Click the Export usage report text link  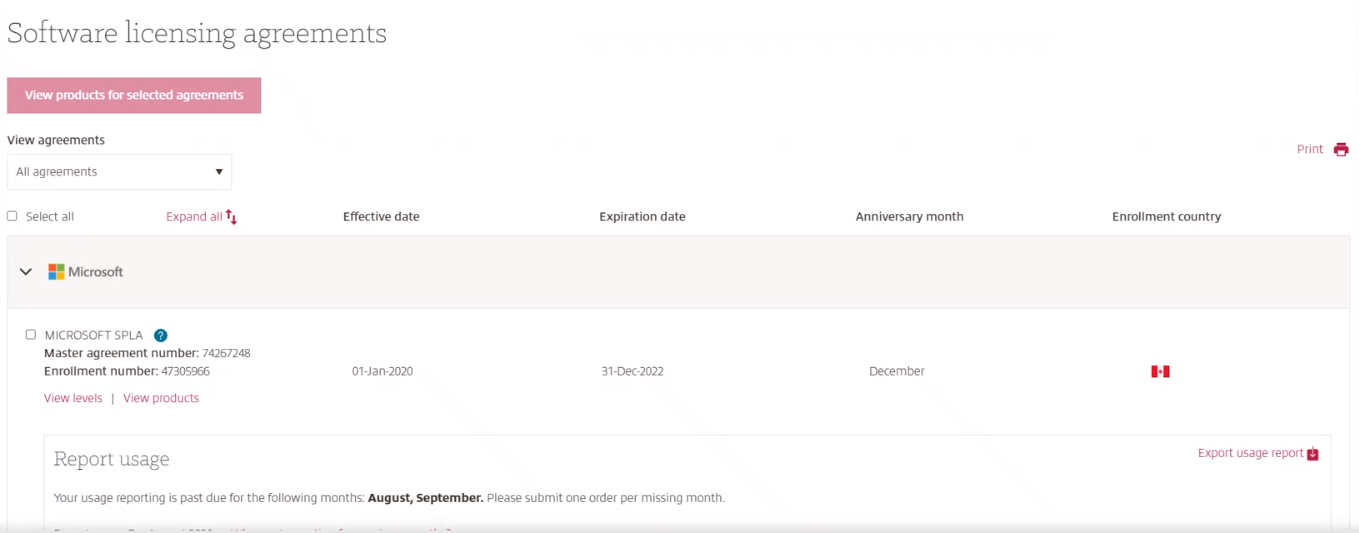(x=1250, y=453)
